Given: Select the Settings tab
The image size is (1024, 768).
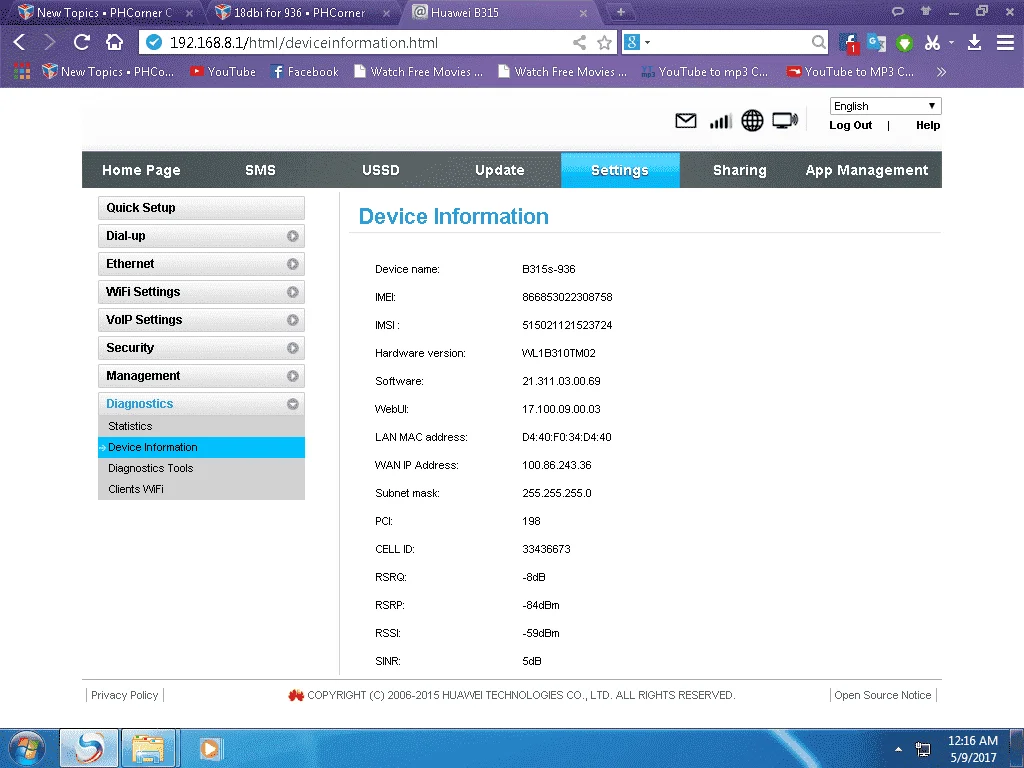Looking at the screenshot, I should pos(620,170).
